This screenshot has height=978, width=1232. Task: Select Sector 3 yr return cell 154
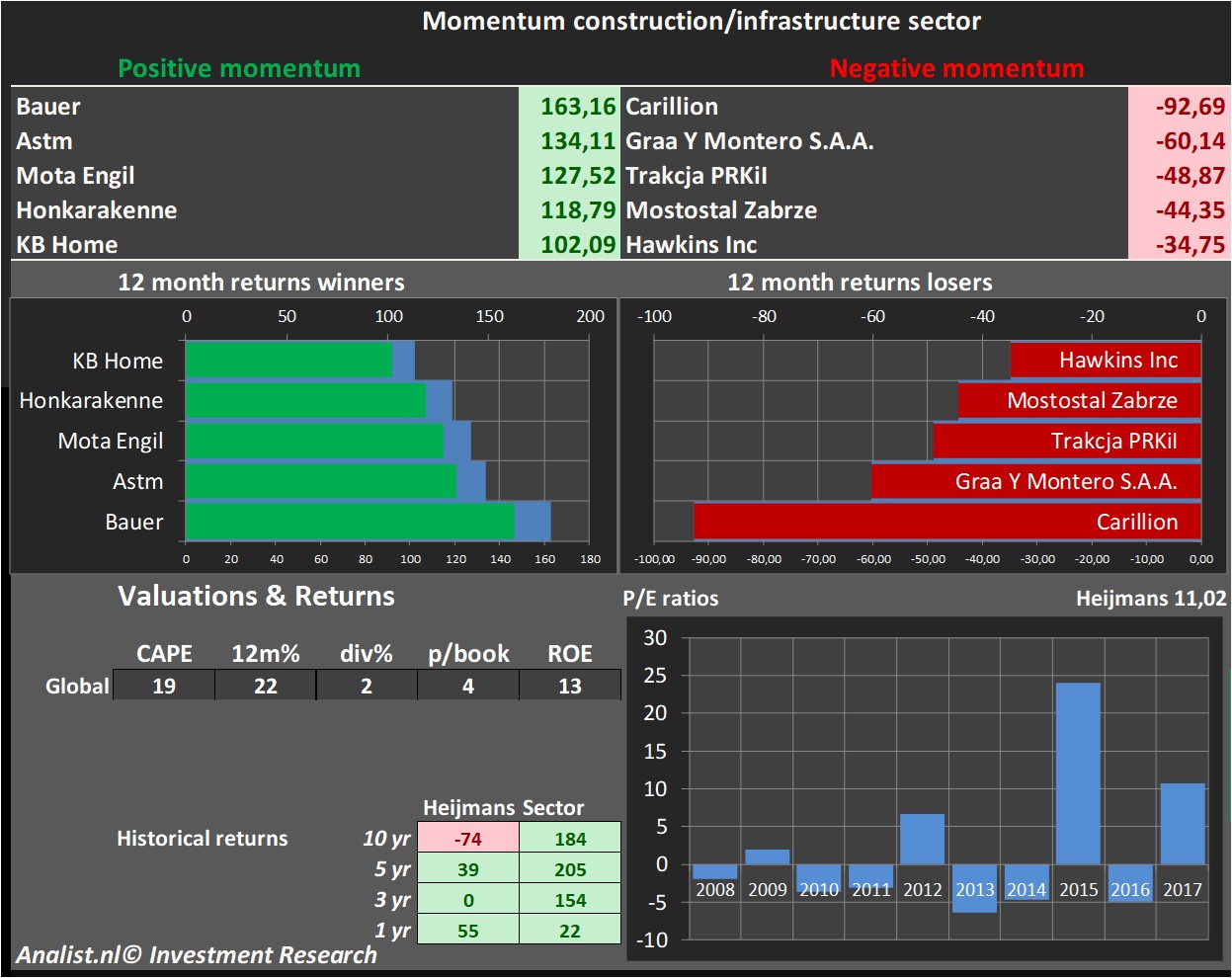[570, 900]
